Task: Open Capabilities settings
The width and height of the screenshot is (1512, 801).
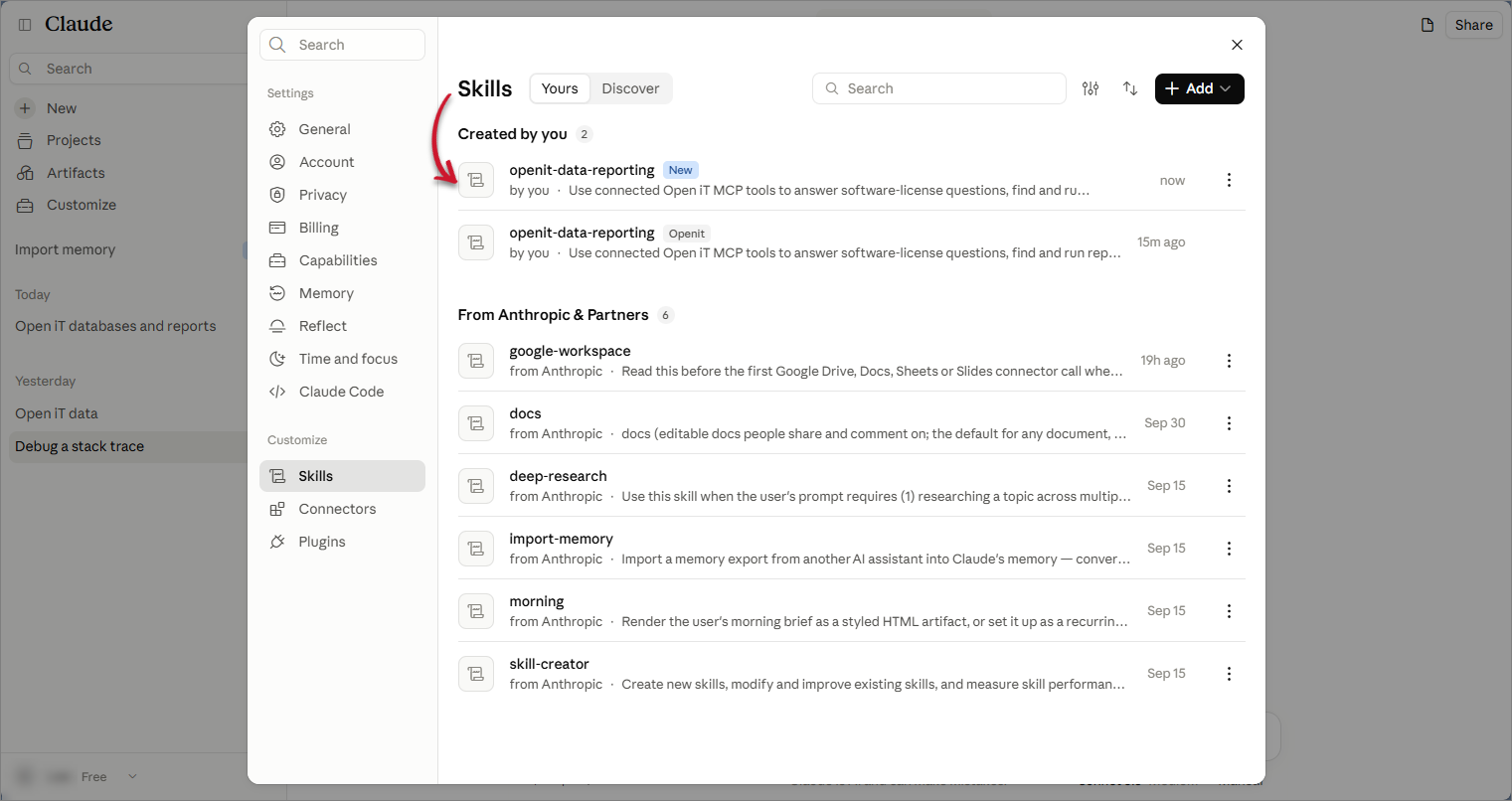Action: pyautogui.click(x=342, y=260)
